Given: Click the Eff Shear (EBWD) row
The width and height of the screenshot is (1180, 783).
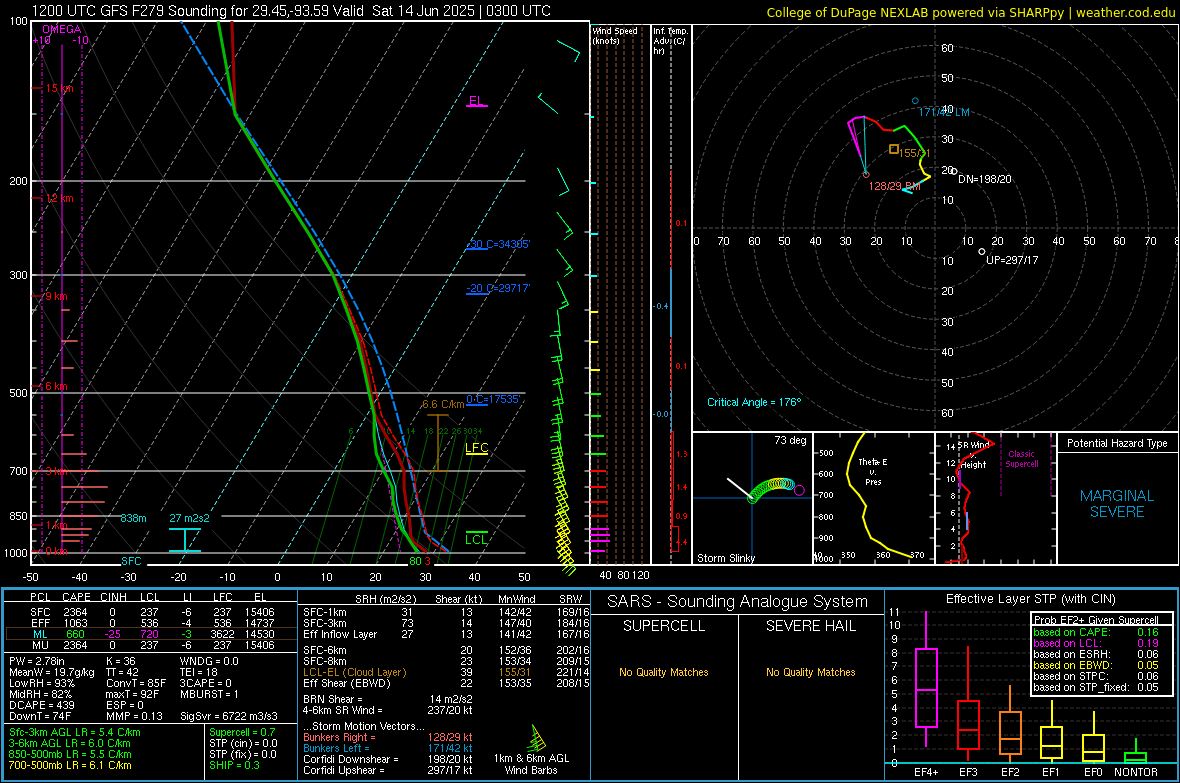Looking at the screenshot, I should click(447, 683).
